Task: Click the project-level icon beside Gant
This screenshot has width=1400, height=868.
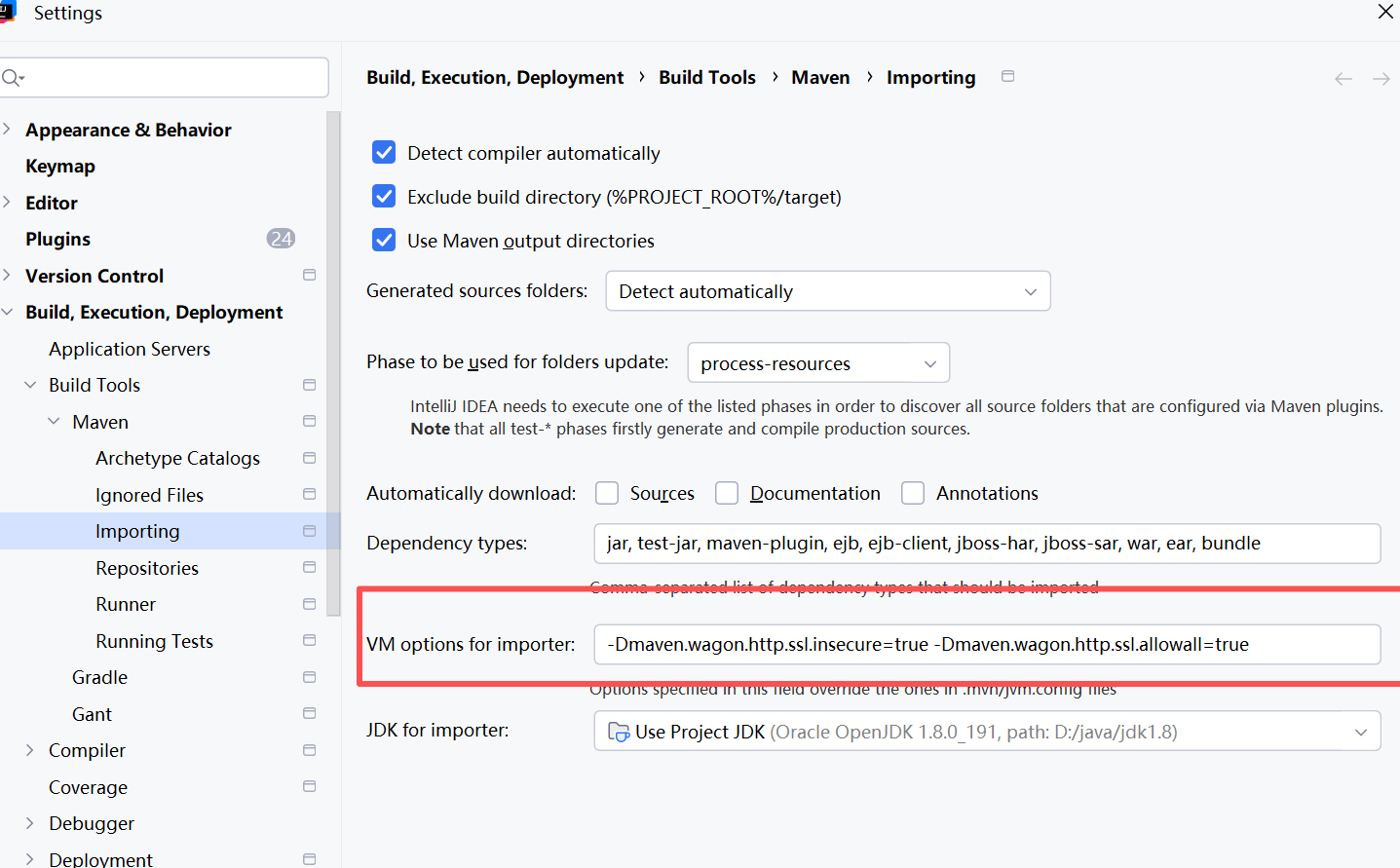Action: 310,713
